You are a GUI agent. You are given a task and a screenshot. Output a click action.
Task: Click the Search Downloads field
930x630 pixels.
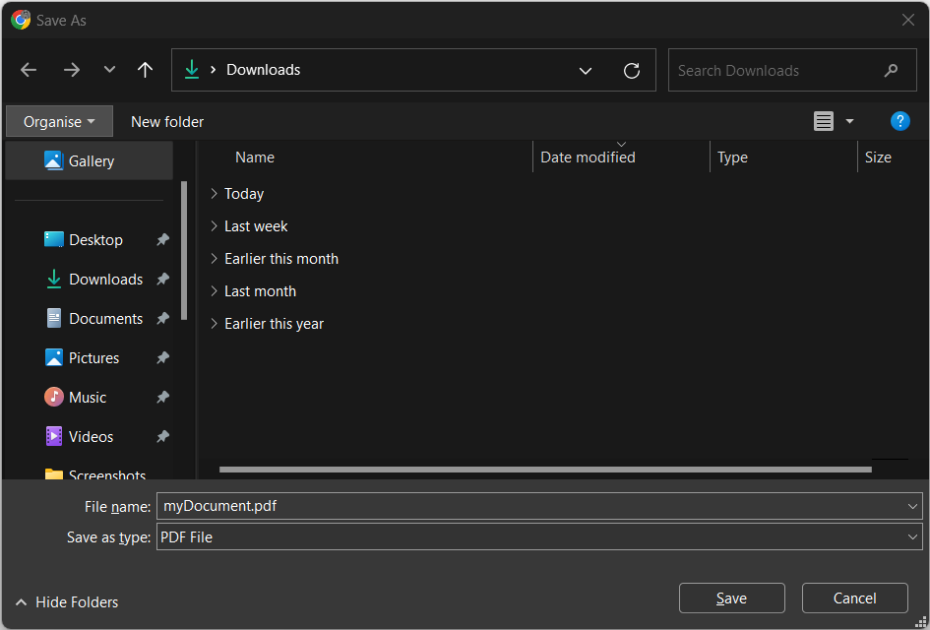coord(792,70)
